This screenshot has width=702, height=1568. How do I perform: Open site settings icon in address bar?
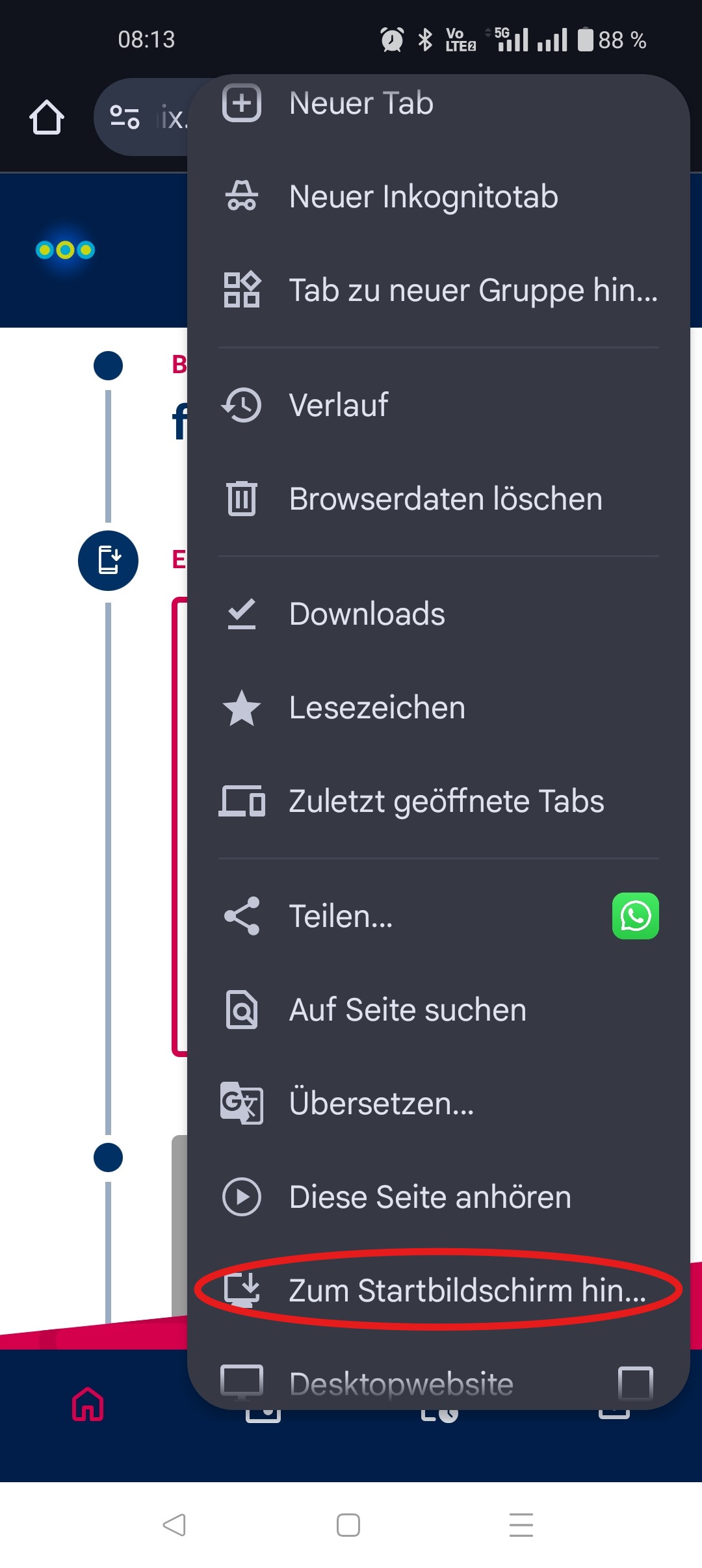coord(125,118)
